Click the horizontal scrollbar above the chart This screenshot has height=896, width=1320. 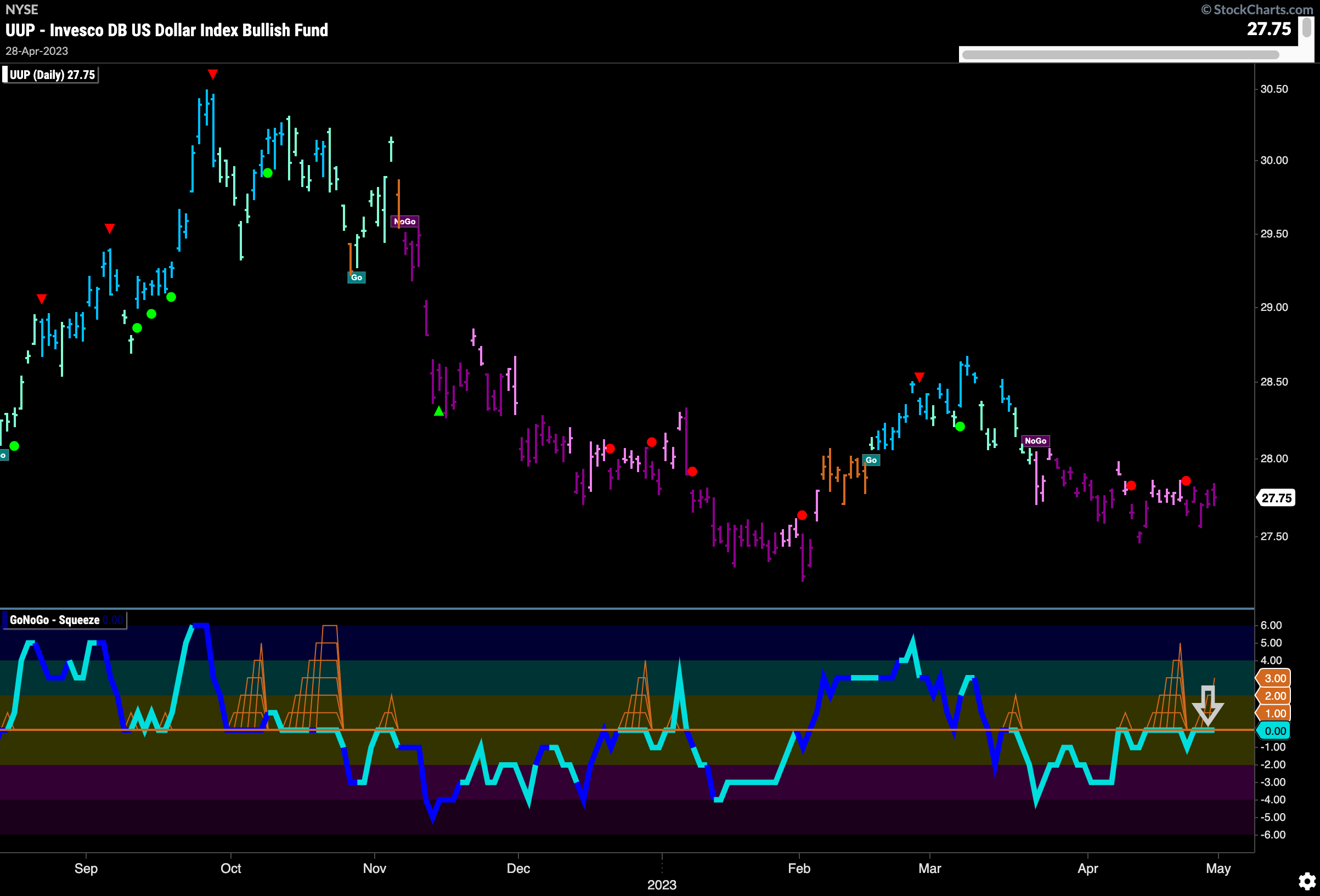click(x=1120, y=55)
